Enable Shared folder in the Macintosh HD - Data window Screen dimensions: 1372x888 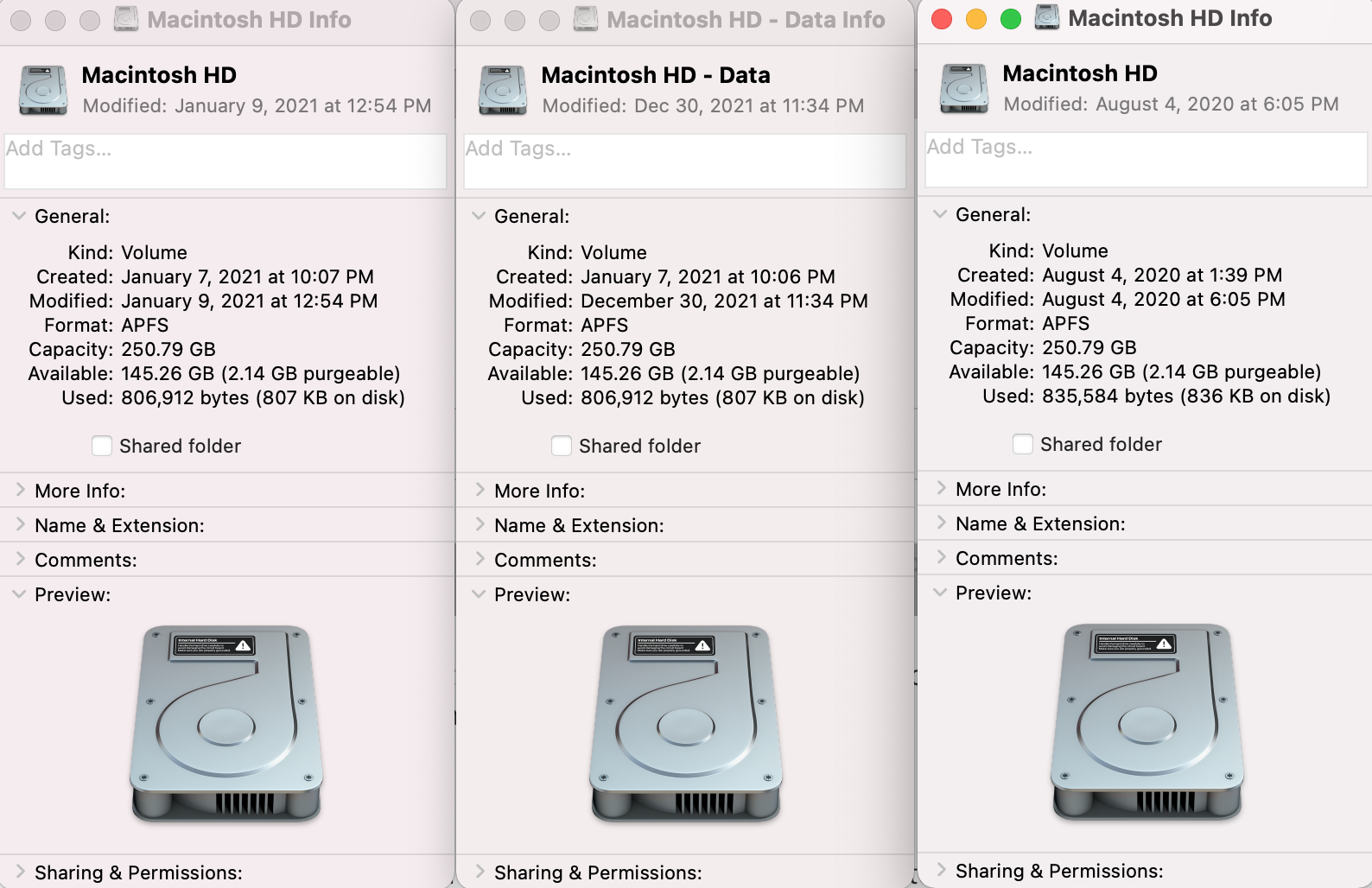point(562,446)
